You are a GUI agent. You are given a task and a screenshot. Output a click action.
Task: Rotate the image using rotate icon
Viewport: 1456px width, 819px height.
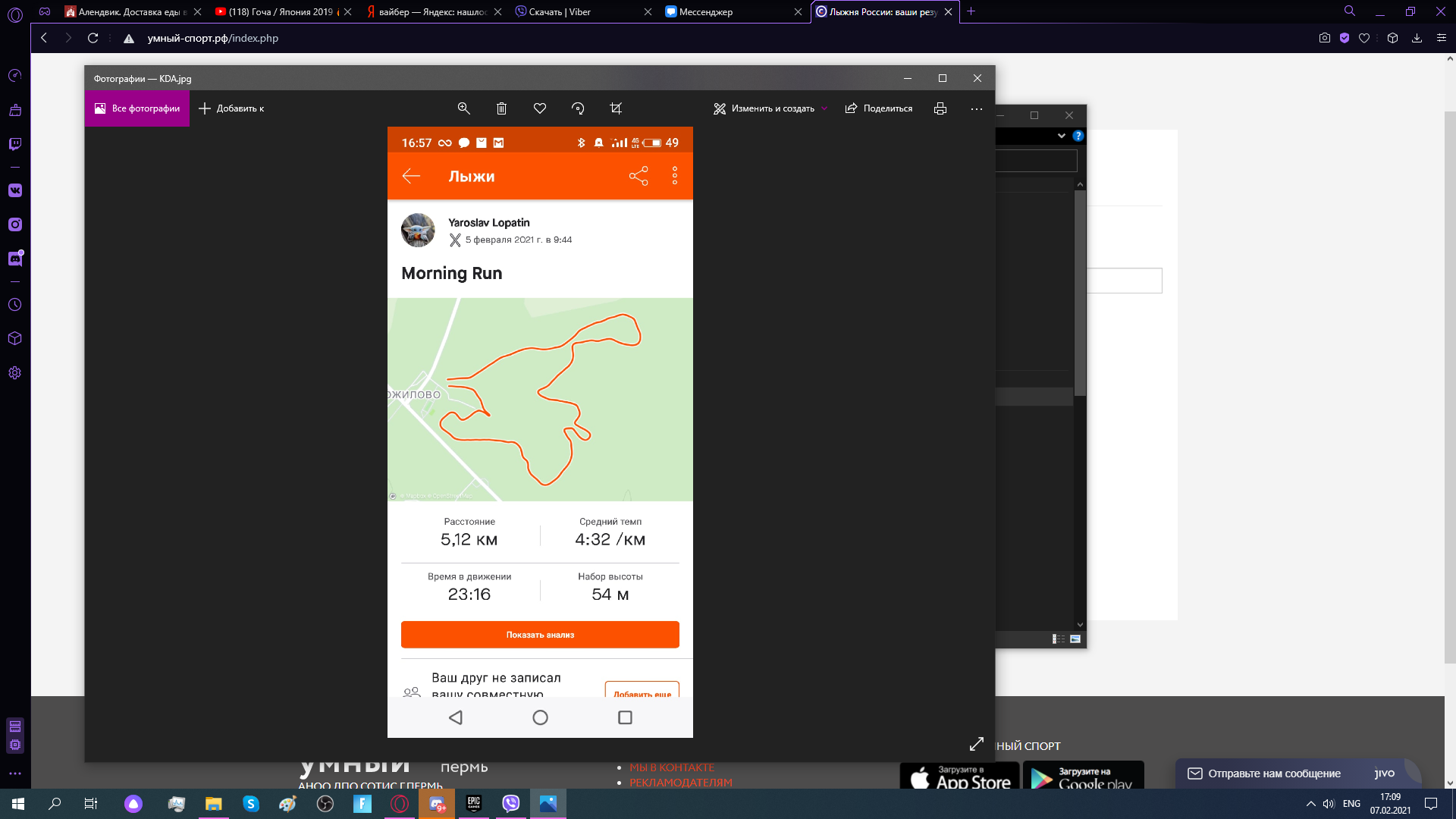[578, 108]
